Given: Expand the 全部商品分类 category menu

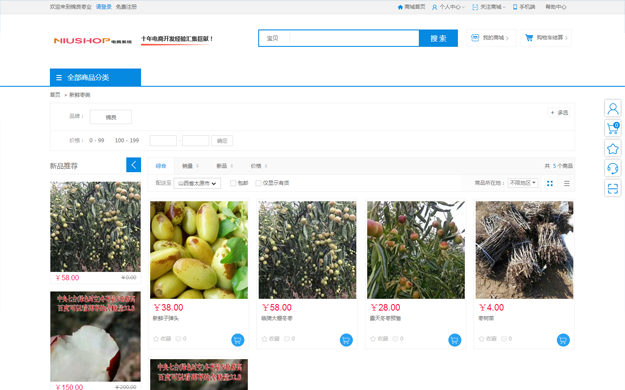Looking at the screenshot, I should point(95,77).
